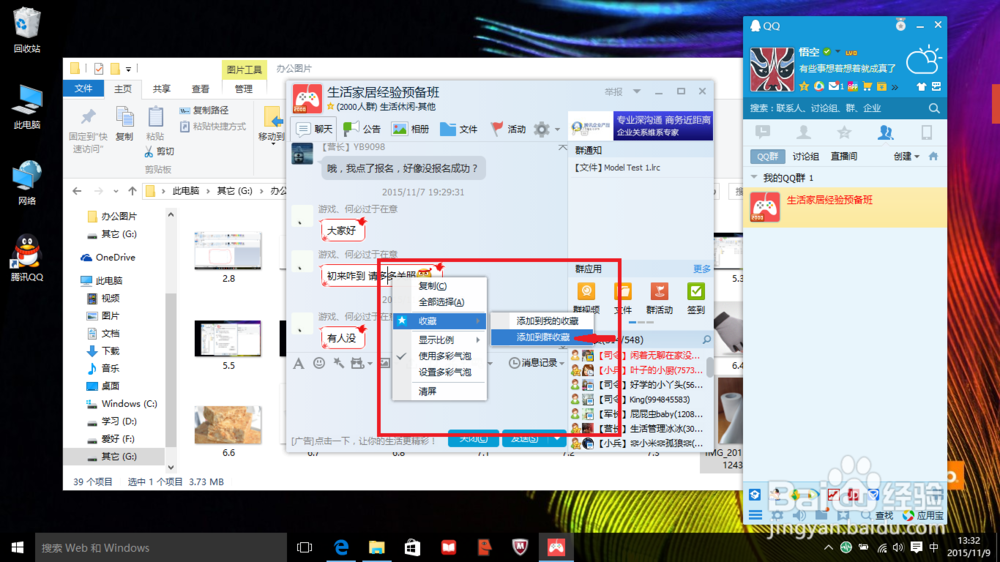Screen dimensions: 1000x562
Task: Select thumbnail named 2.8 in Explorer
Action: (228, 257)
